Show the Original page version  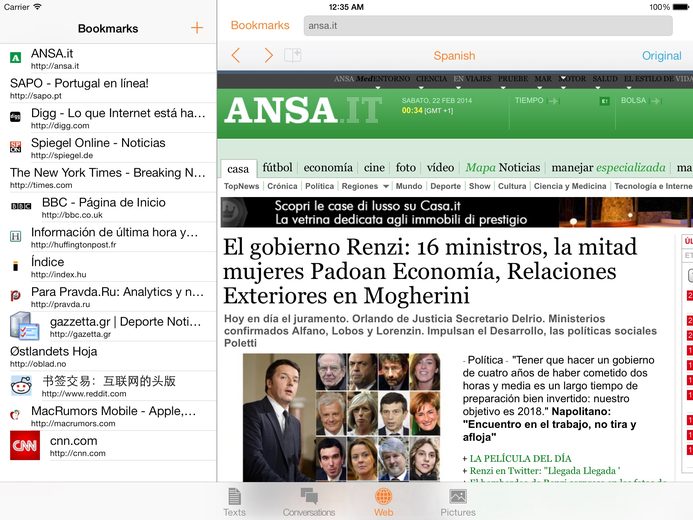tap(662, 56)
